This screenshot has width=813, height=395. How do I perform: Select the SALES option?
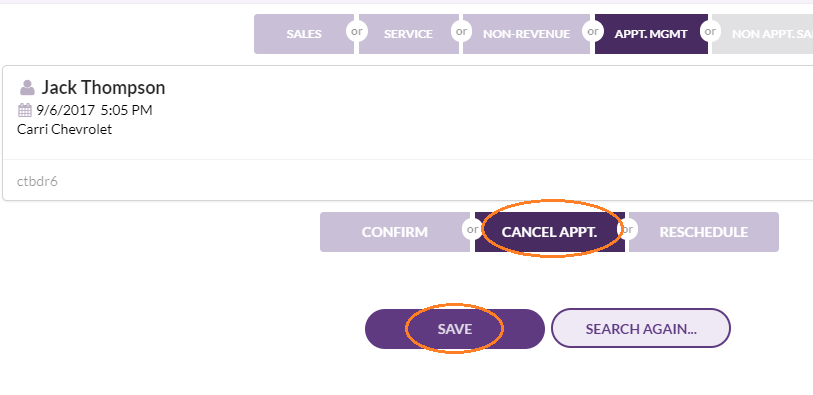tap(304, 34)
